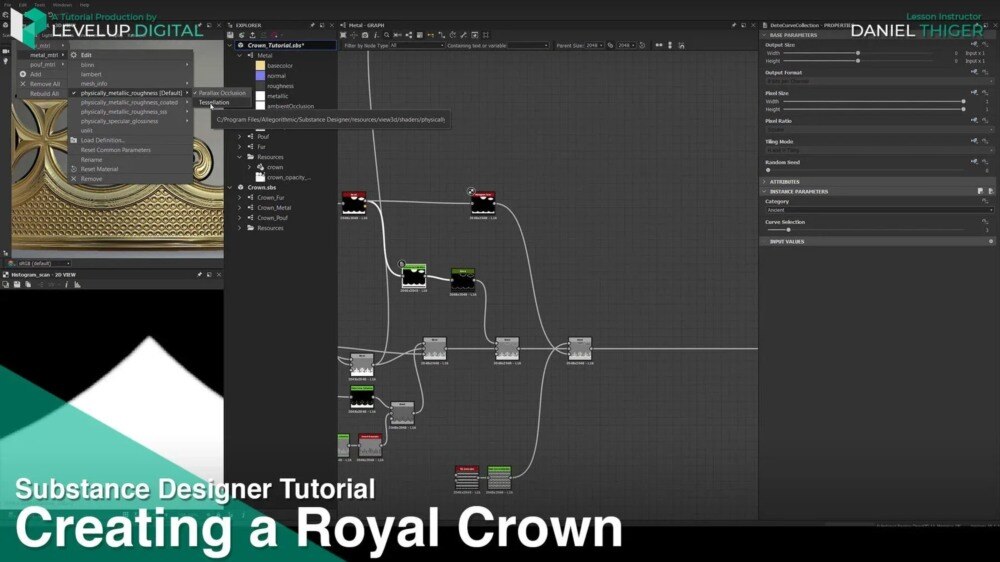This screenshot has height=562, width=1000.
Task: Open the Filter by Node Type dropdown
Action: pos(417,45)
